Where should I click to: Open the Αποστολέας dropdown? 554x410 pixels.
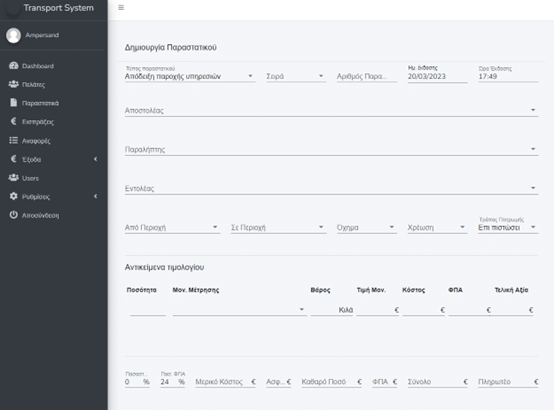pyautogui.click(x=331, y=111)
